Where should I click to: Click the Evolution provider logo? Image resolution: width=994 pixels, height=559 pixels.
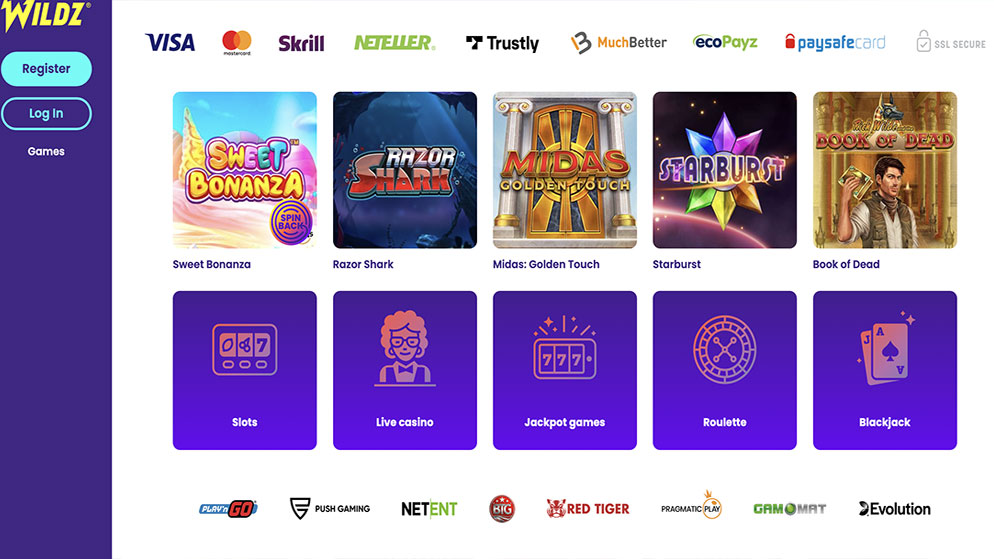tap(894, 508)
